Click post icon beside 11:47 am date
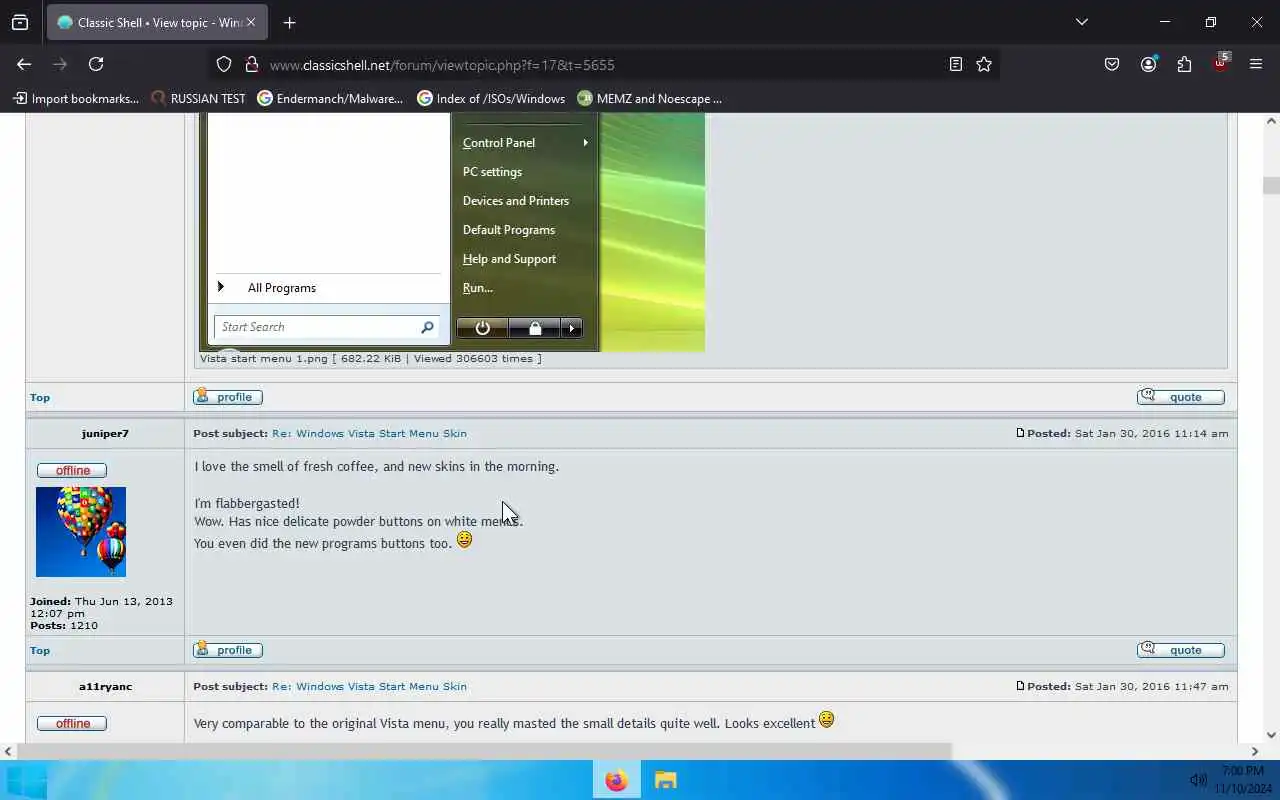1280x800 pixels. coord(1020,686)
